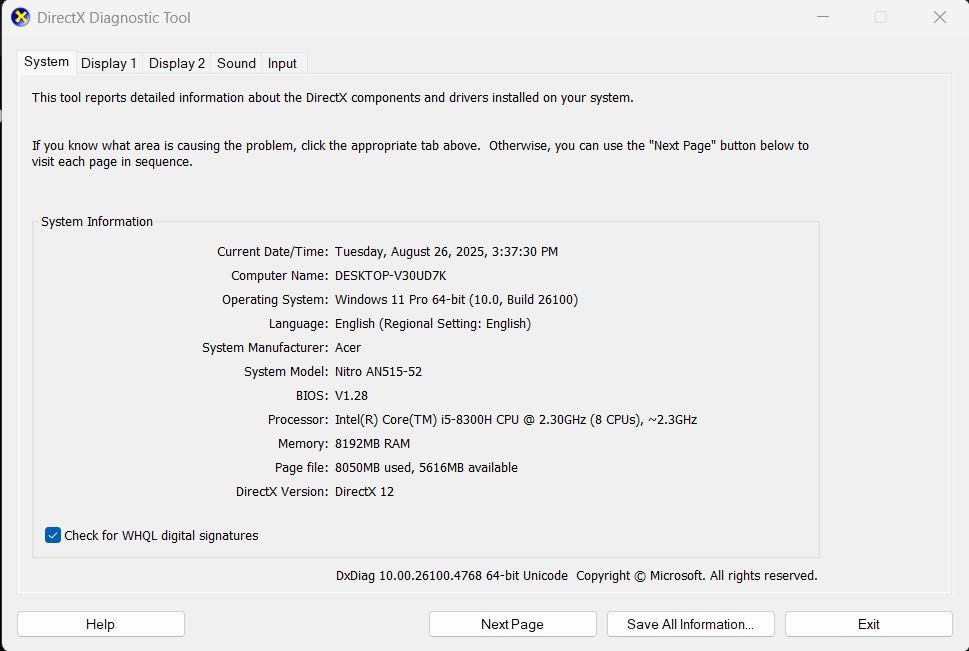
Task: Click the 'DirectX Diagnostic Tool' window title
Action: (114, 17)
